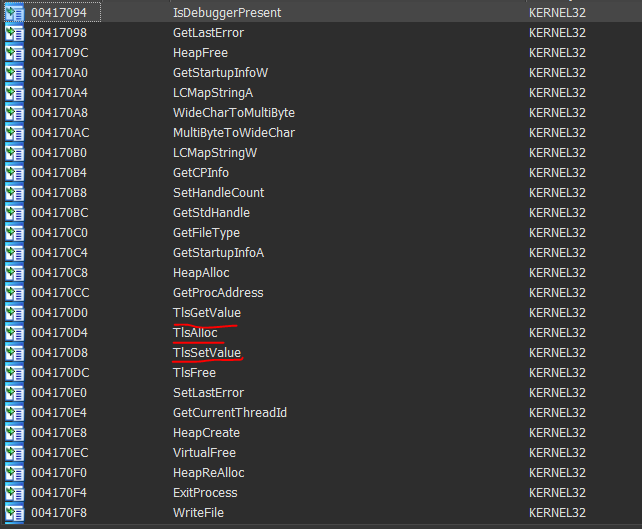Click the icon beside WriteFile

15,513
